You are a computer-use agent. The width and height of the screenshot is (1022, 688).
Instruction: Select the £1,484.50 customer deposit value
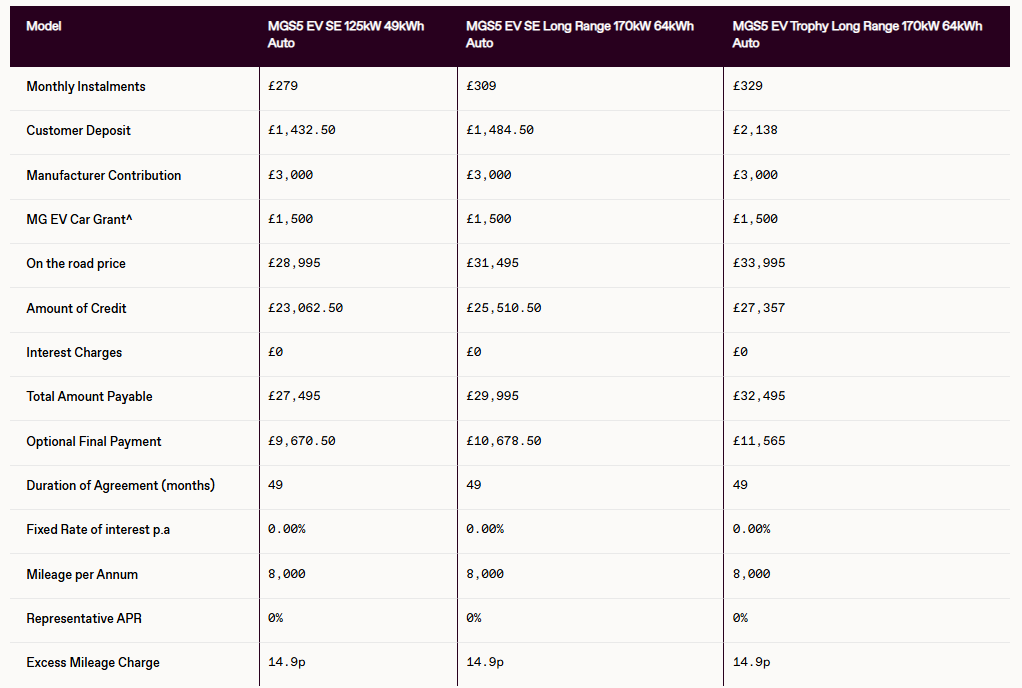500,131
